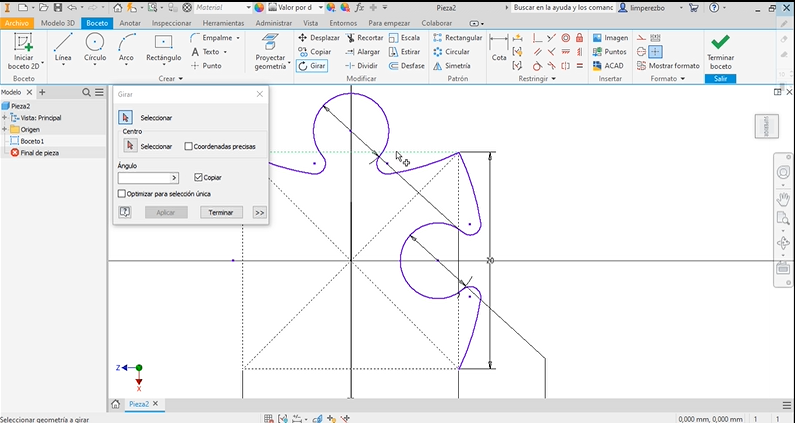Select the Arco tool

click(126, 48)
